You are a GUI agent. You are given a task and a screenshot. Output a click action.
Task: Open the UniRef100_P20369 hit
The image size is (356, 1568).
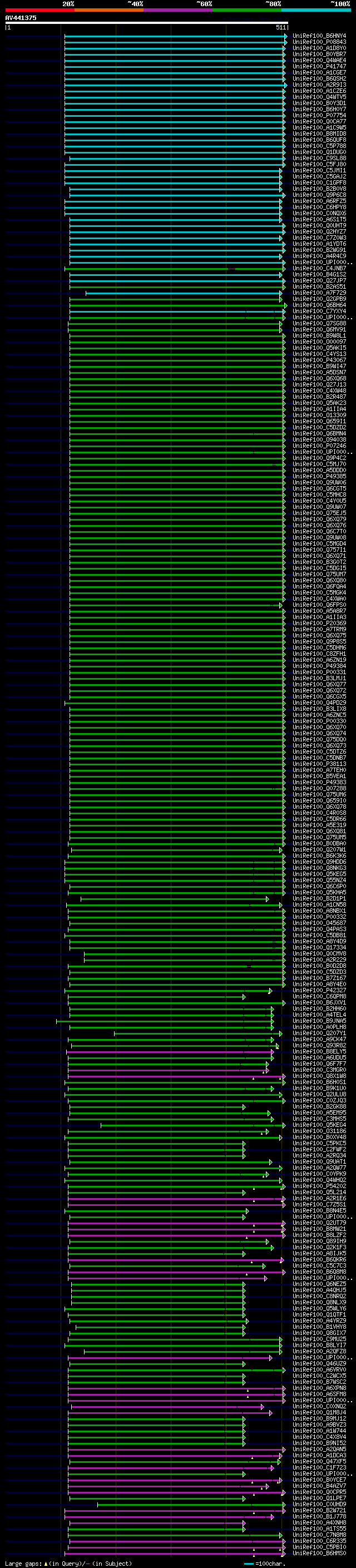pyautogui.click(x=319, y=624)
